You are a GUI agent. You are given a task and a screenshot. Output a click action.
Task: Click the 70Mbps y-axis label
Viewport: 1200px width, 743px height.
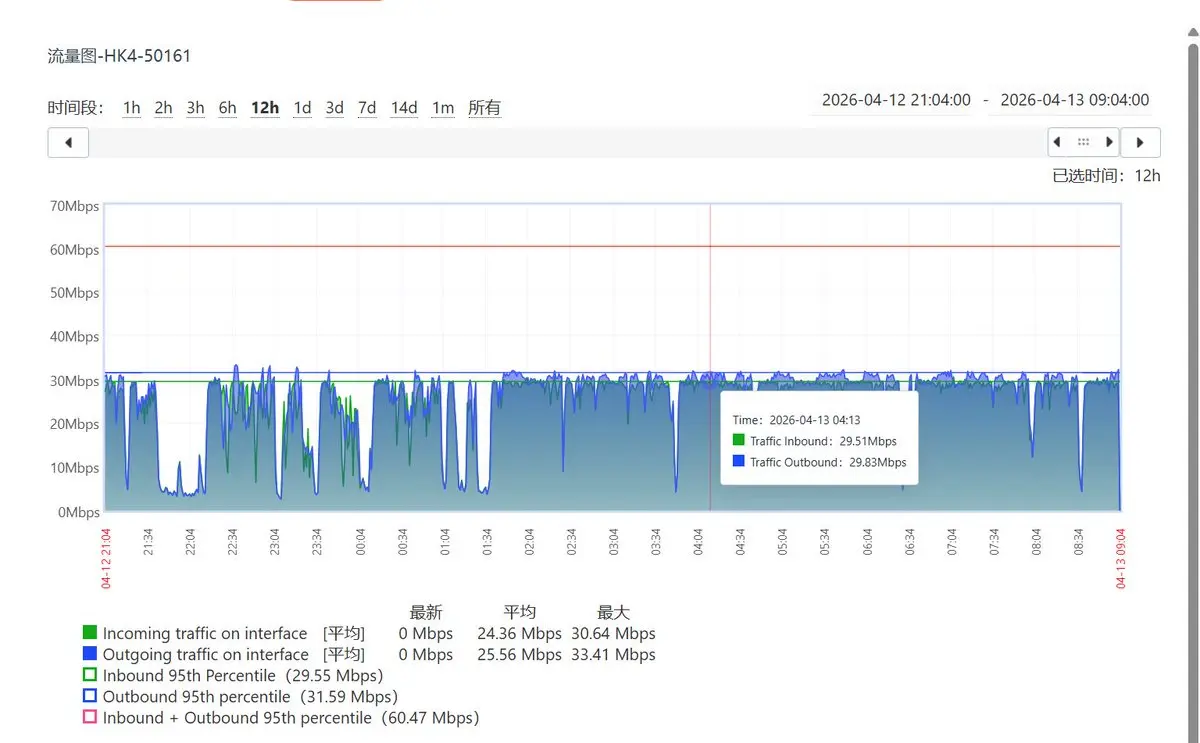(x=75, y=206)
